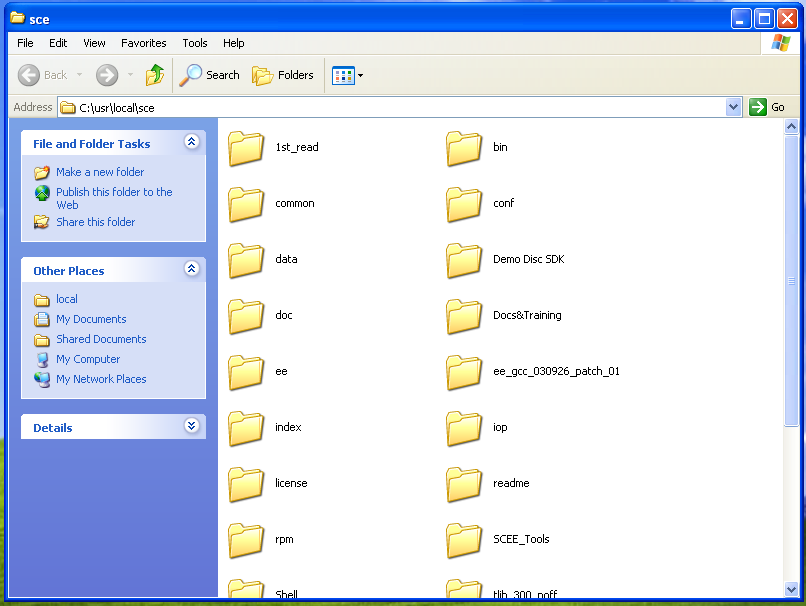Expand the Details panel

pos(192,427)
